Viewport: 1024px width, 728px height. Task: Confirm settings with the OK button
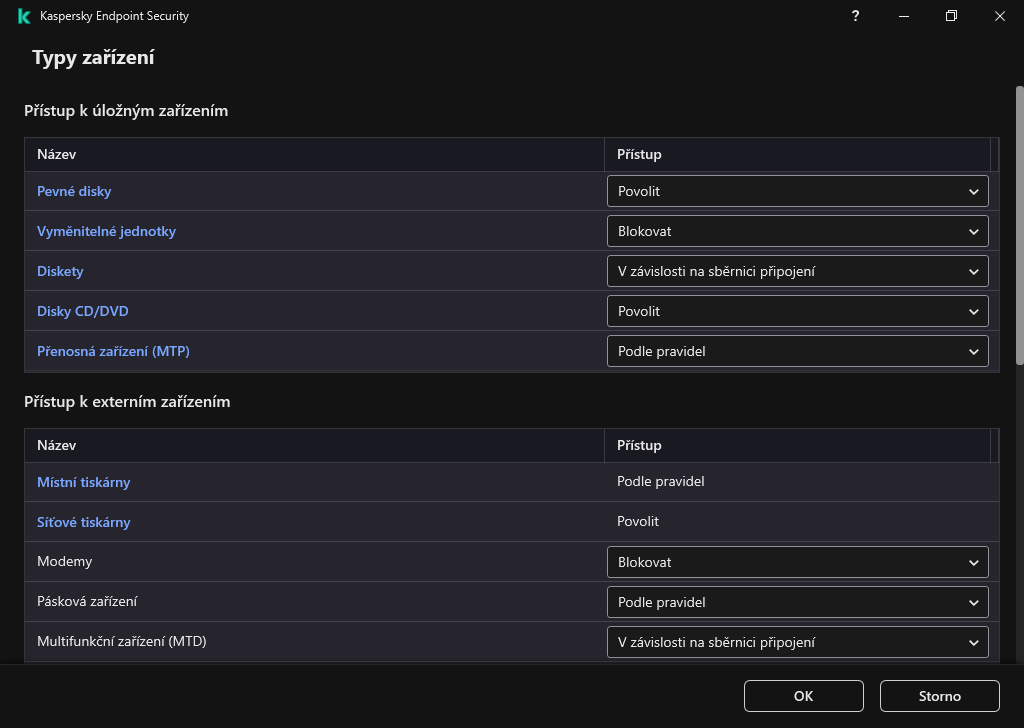pos(803,696)
